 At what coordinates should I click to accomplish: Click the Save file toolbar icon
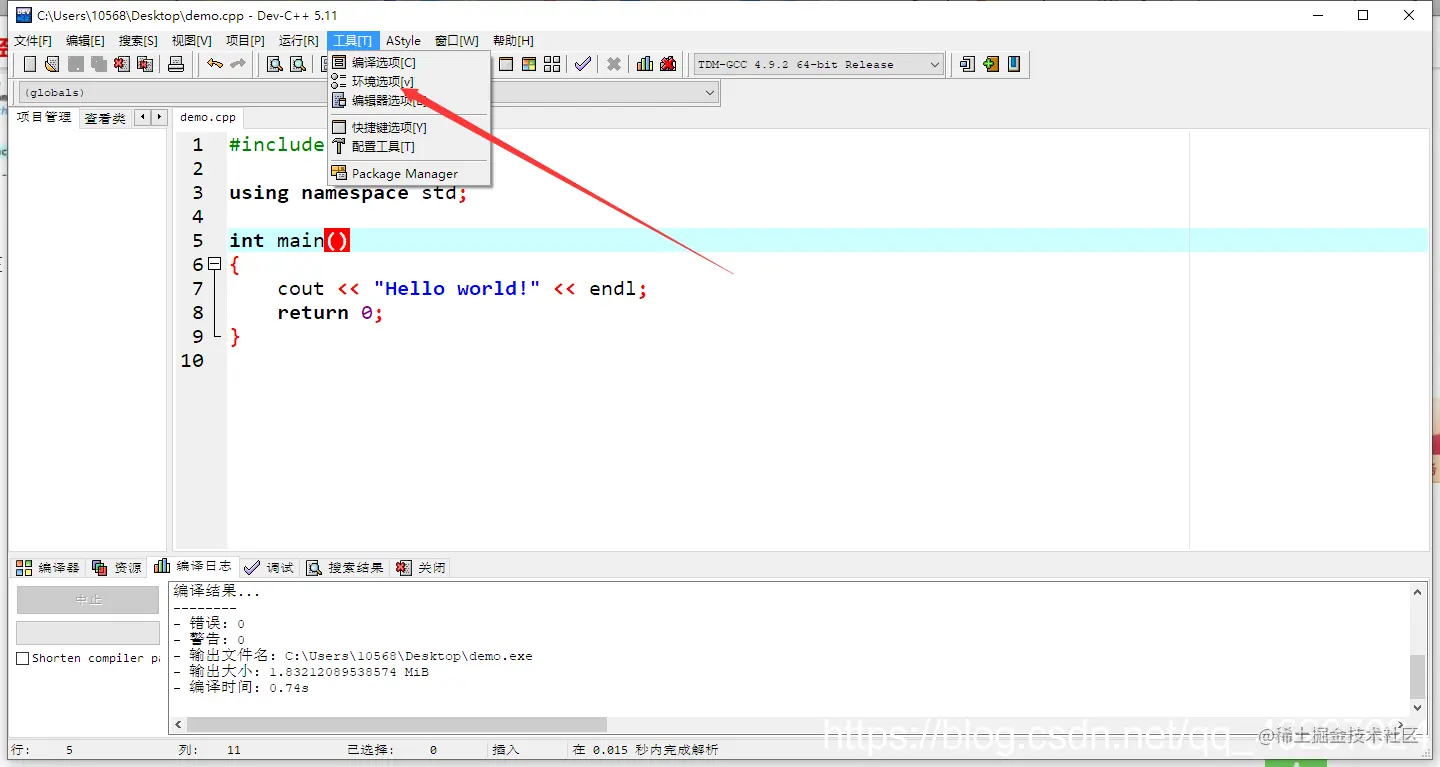click(76, 64)
